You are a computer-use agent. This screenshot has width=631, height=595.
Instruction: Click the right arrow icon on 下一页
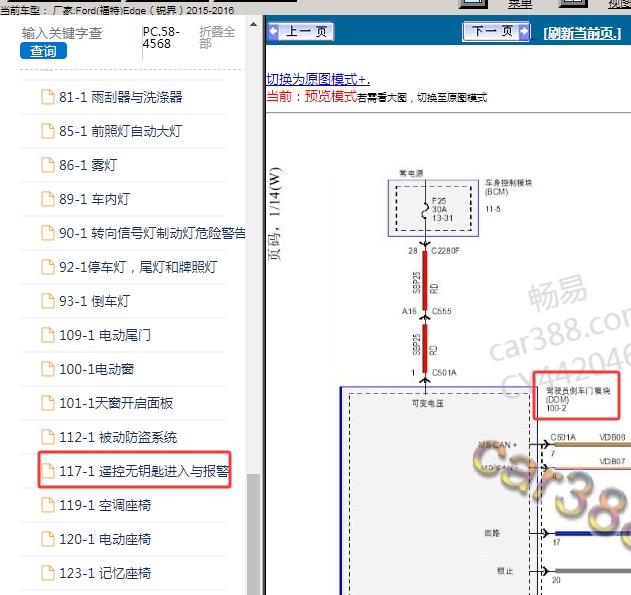(524, 31)
